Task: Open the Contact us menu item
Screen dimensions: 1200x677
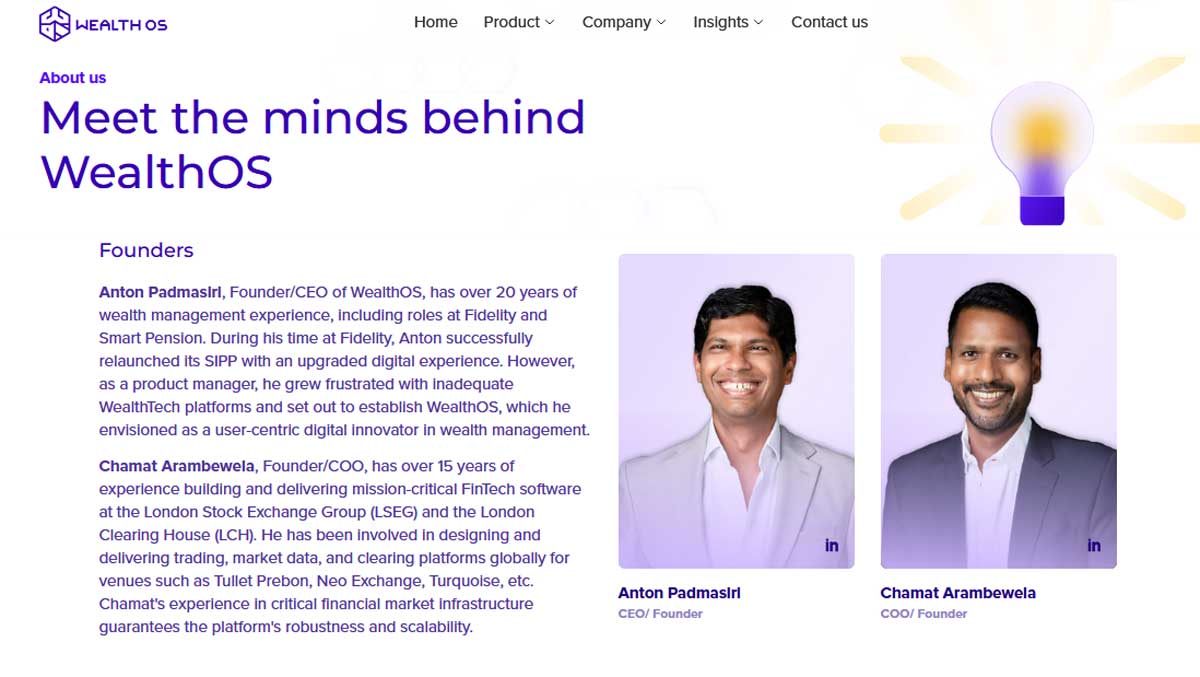Action: pyautogui.click(x=829, y=22)
